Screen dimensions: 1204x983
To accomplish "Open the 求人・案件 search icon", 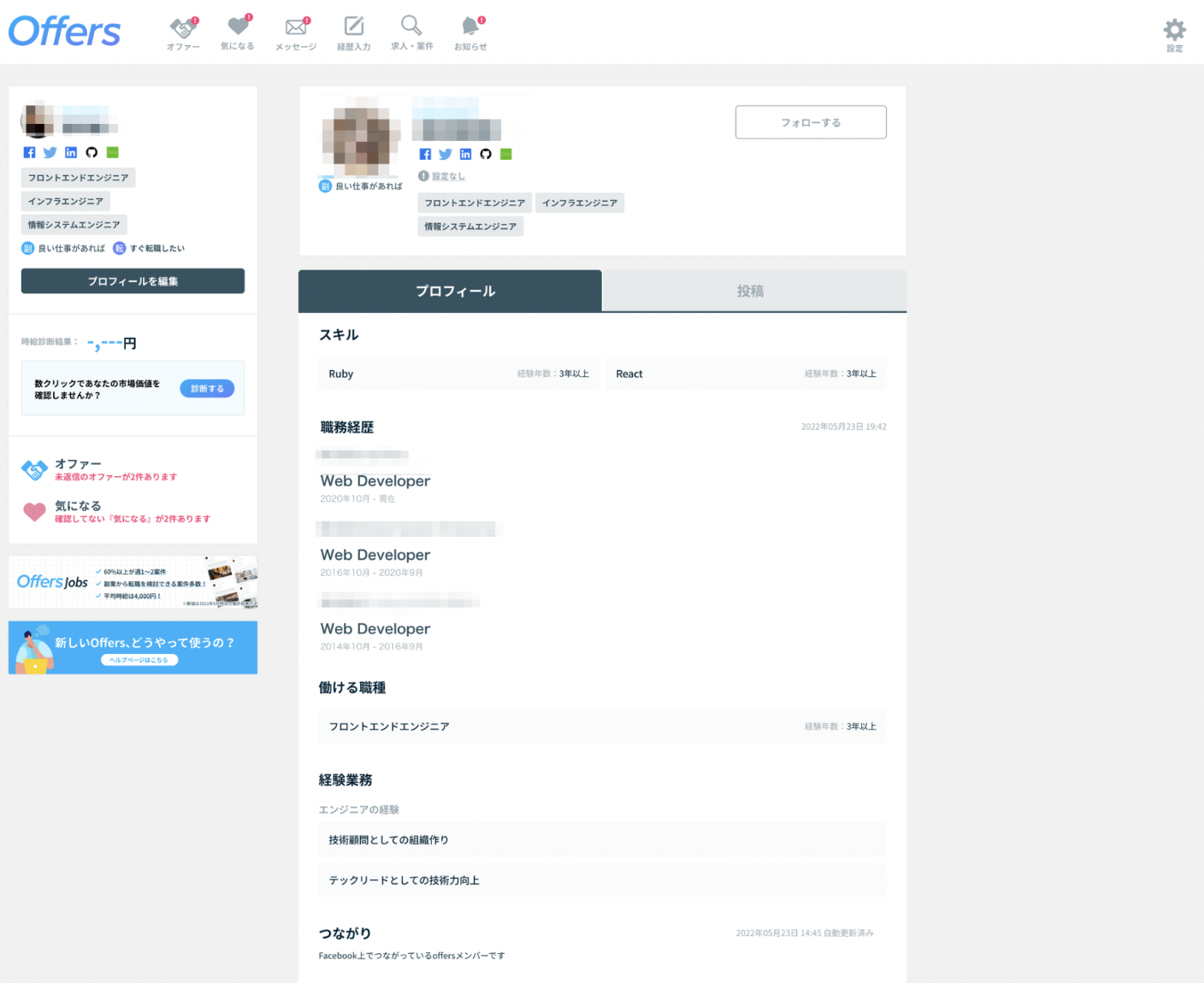I will 412,32.
